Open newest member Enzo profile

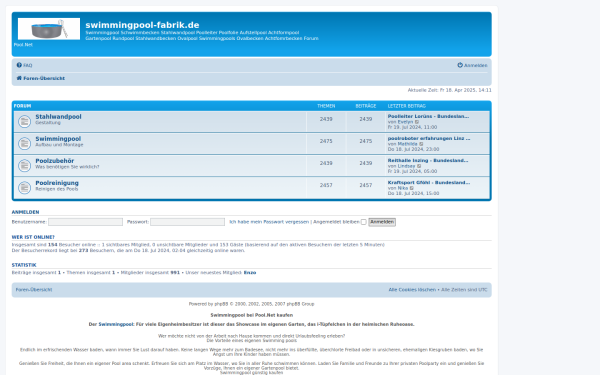[250, 273]
